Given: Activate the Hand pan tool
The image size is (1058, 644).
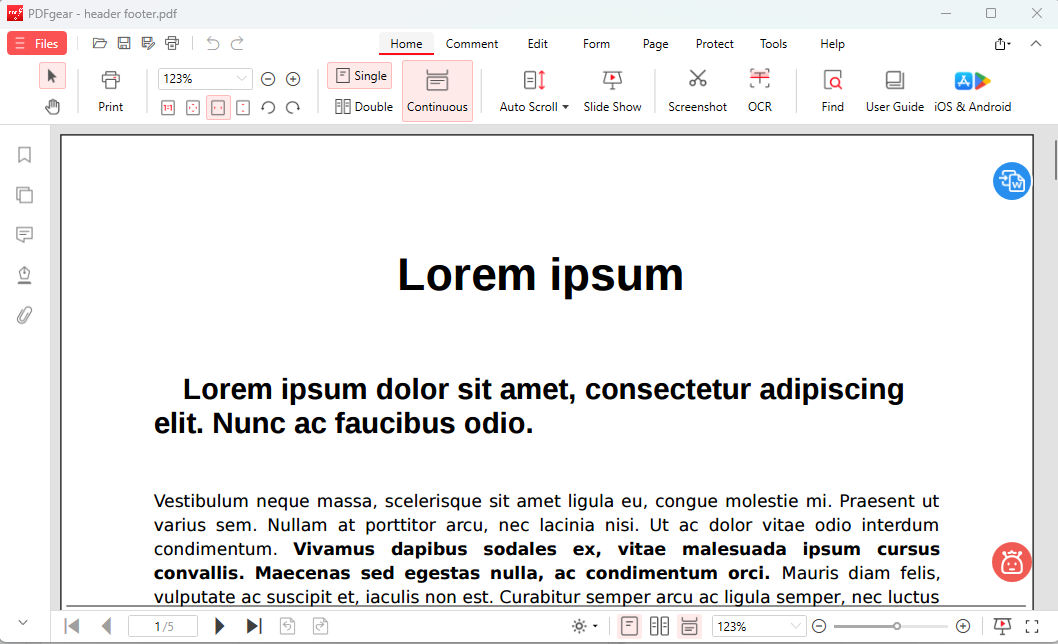Looking at the screenshot, I should (52, 107).
